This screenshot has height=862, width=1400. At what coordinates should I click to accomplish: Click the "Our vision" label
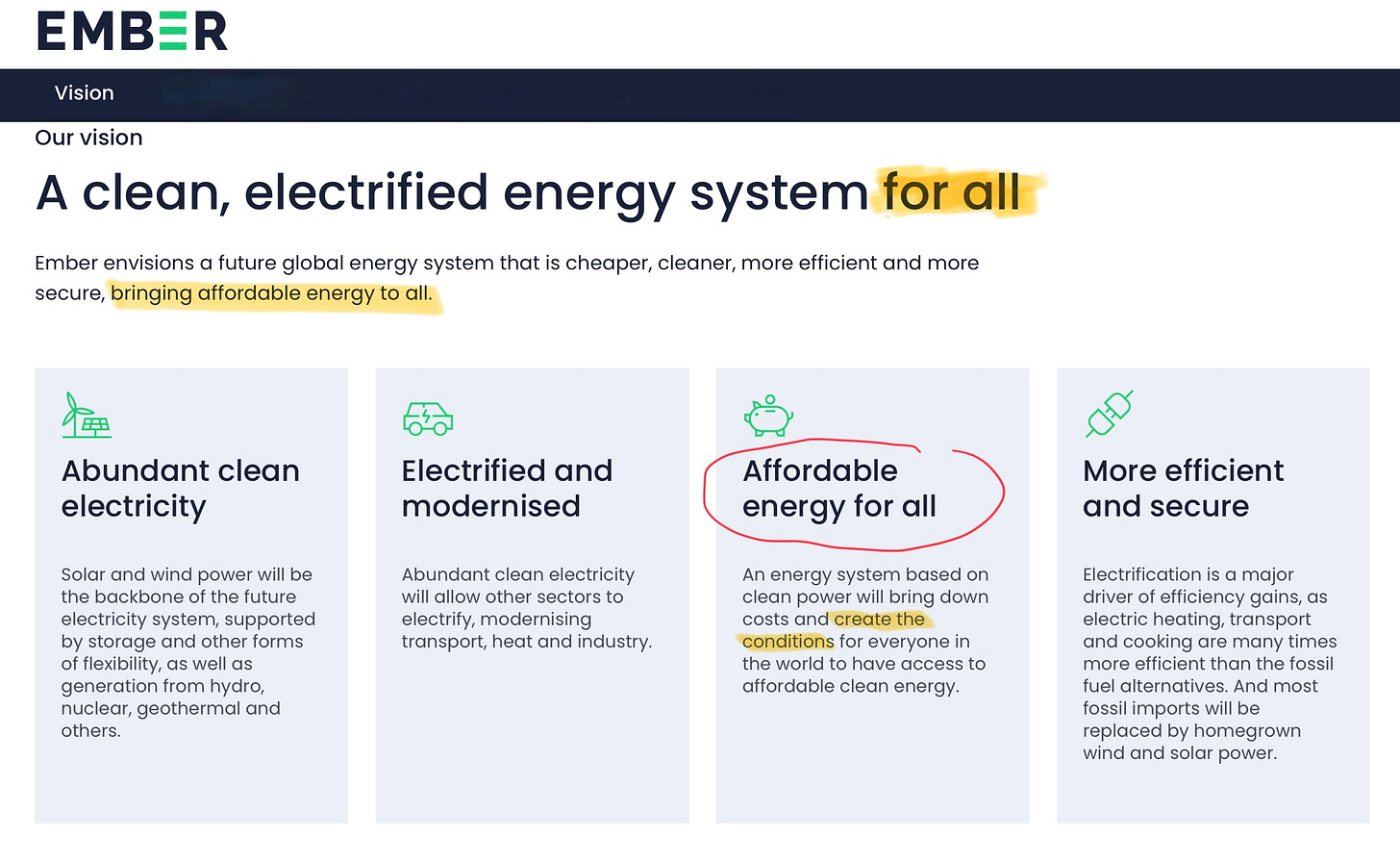click(88, 138)
